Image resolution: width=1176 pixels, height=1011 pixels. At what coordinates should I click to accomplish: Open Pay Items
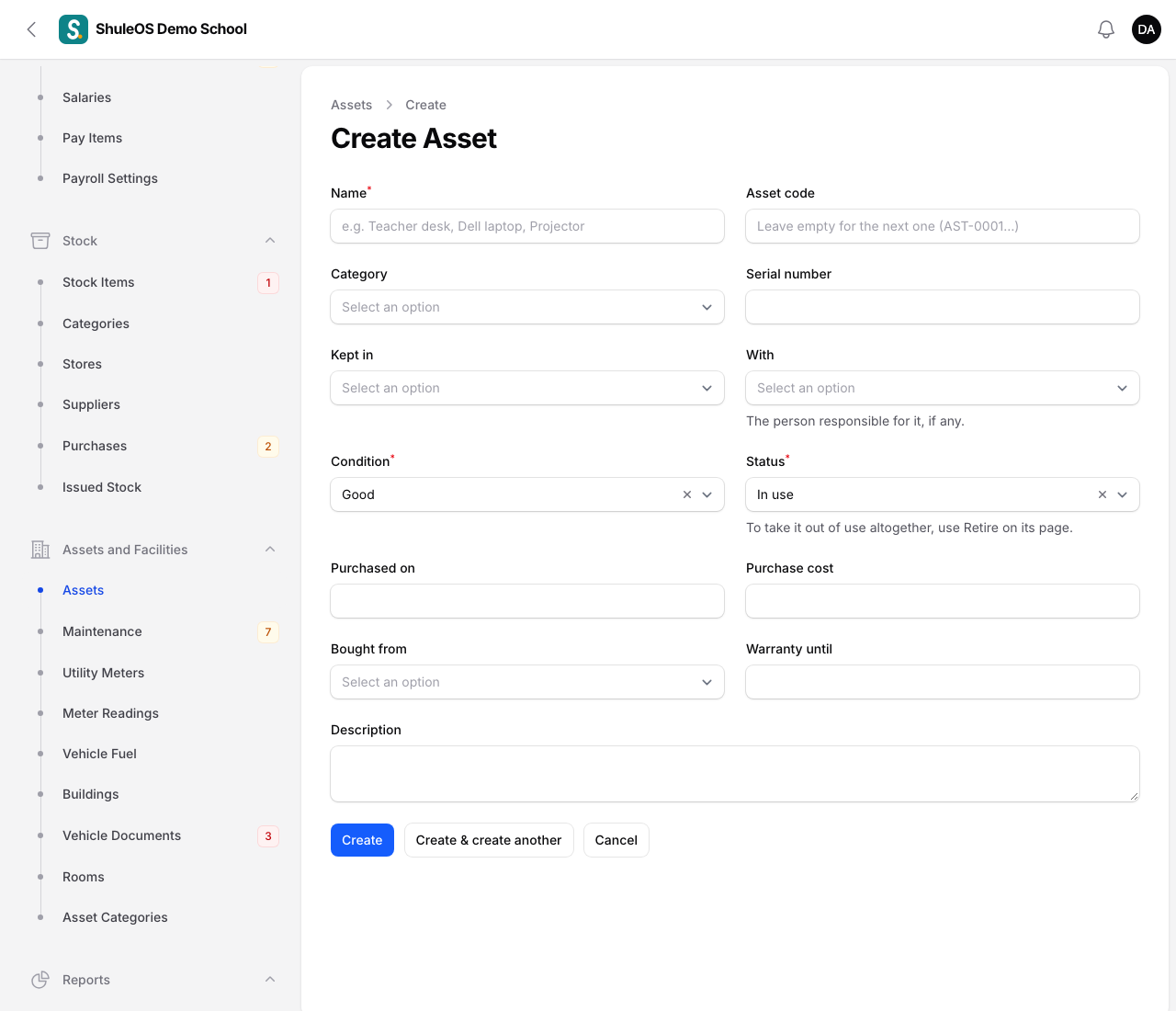tap(92, 138)
